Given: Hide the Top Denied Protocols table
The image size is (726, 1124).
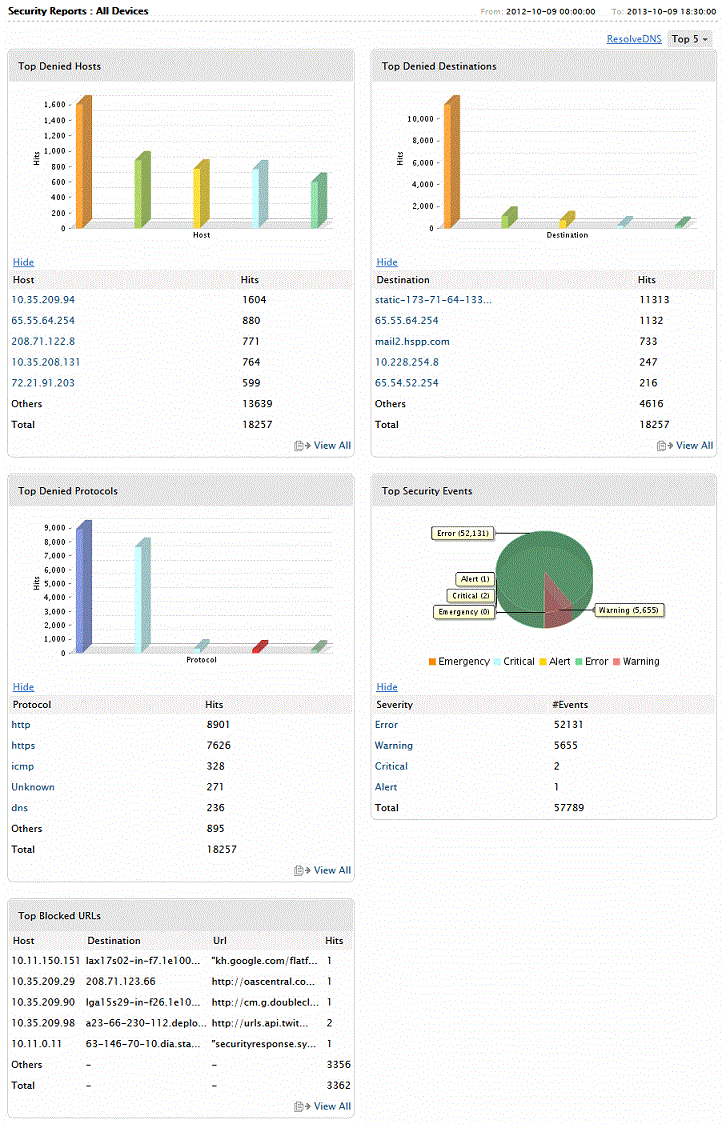Looking at the screenshot, I should coord(23,687).
